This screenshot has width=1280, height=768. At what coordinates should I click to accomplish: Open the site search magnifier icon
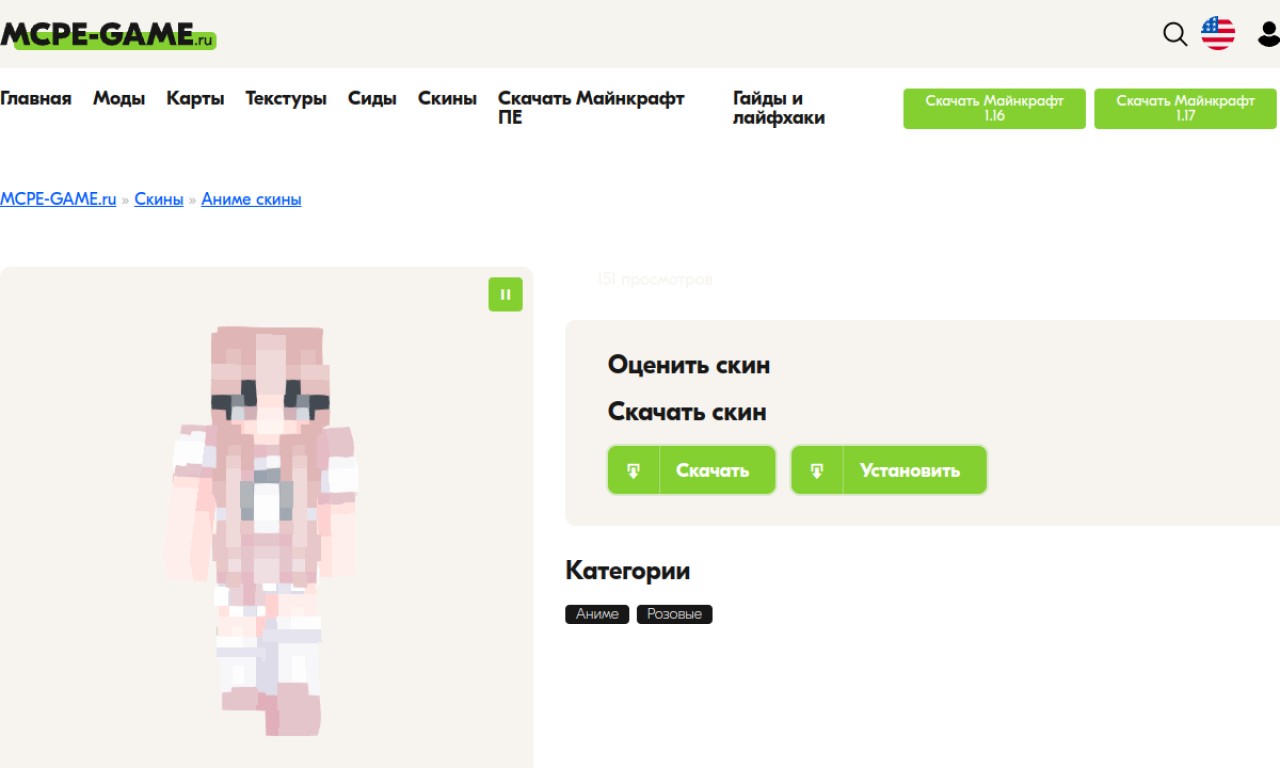point(1175,34)
